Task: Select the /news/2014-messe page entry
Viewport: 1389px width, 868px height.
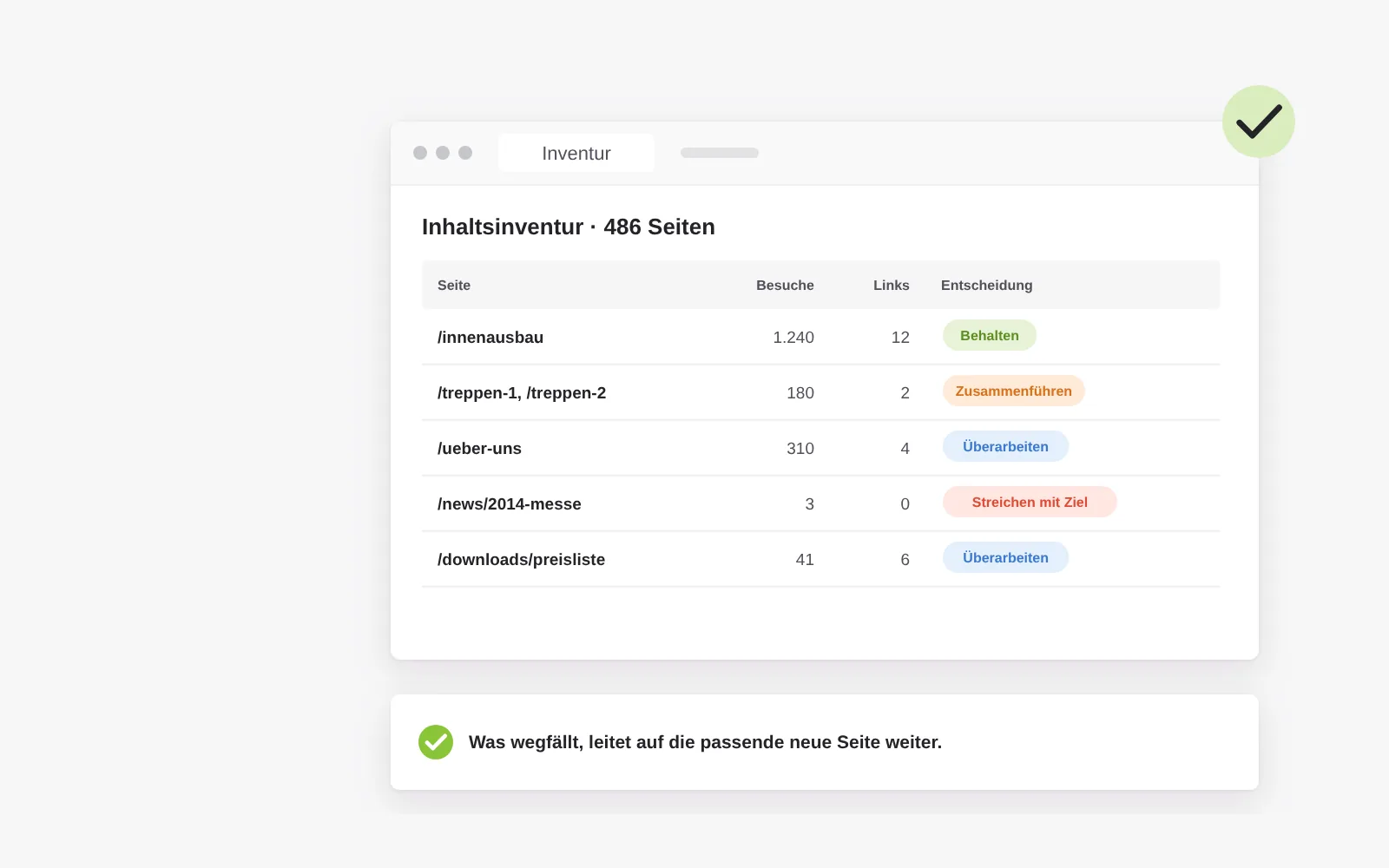Action: pyautogui.click(x=510, y=503)
